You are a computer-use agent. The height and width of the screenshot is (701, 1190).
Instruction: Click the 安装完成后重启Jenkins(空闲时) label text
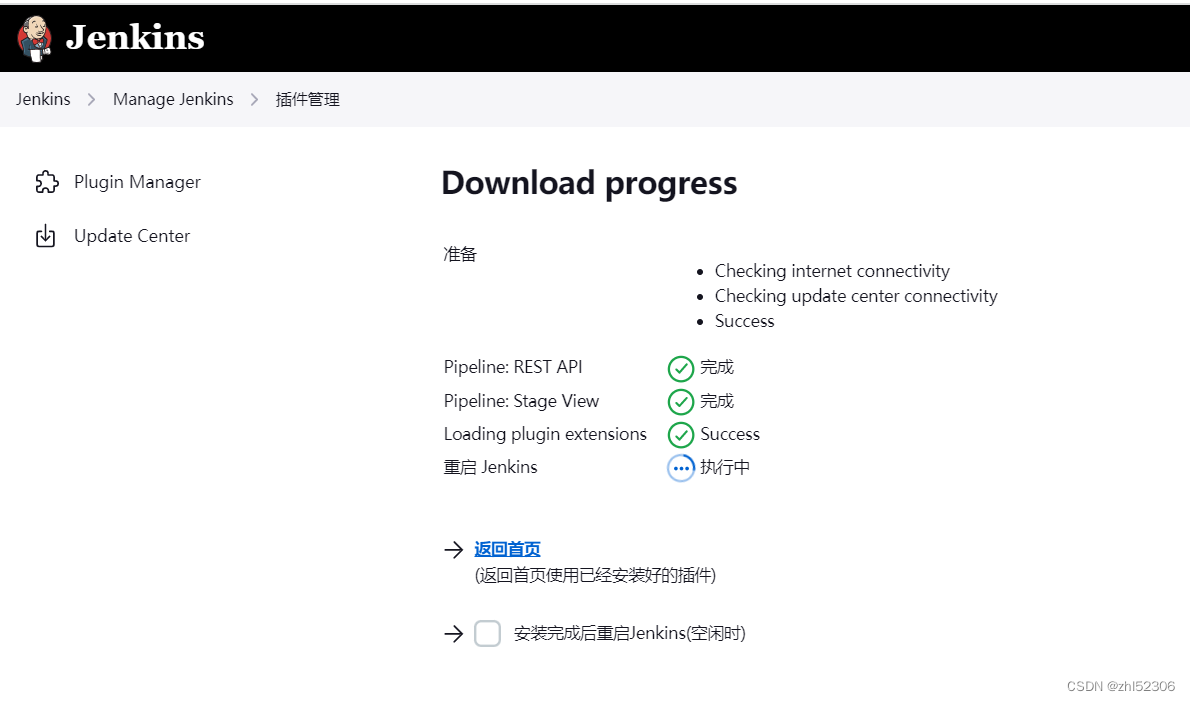click(630, 633)
